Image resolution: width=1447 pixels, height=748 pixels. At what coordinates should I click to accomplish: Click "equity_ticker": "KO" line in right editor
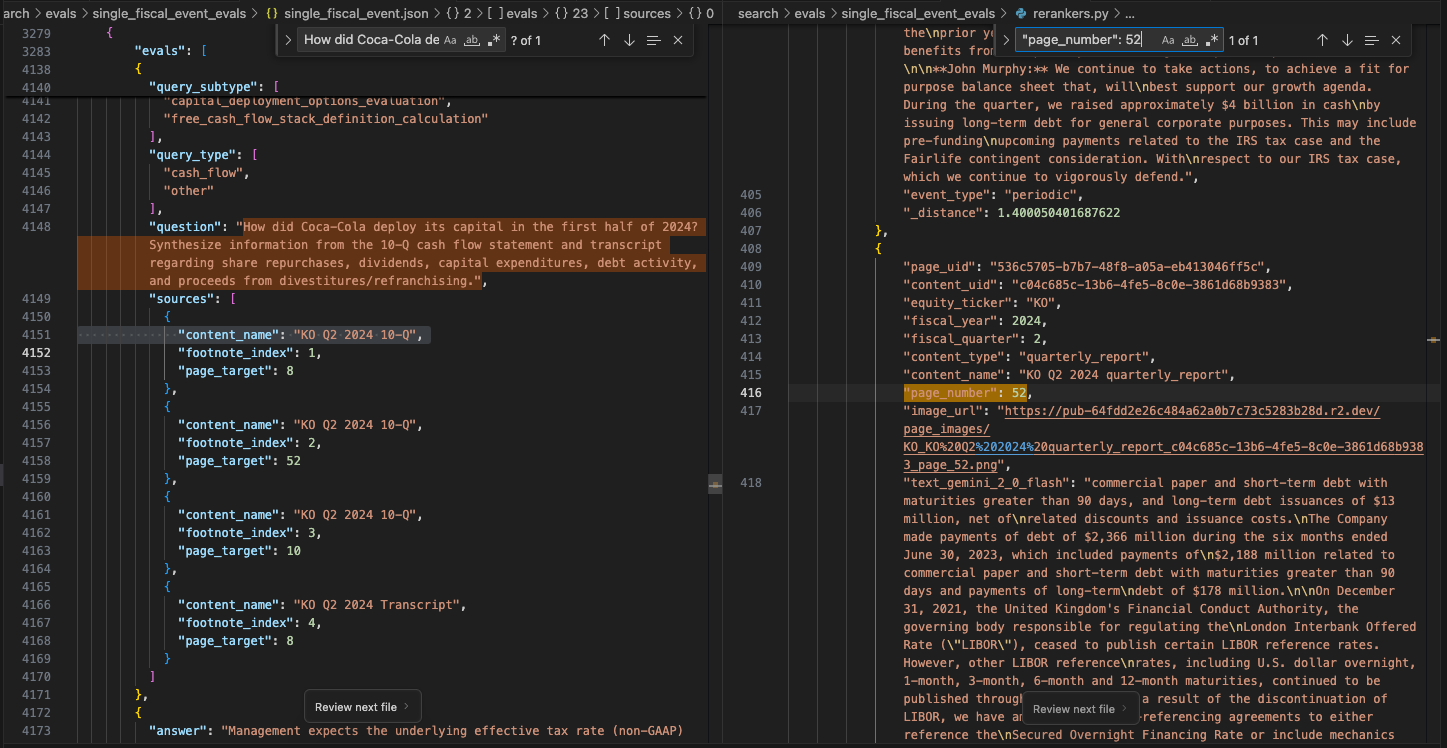pos(982,303)
